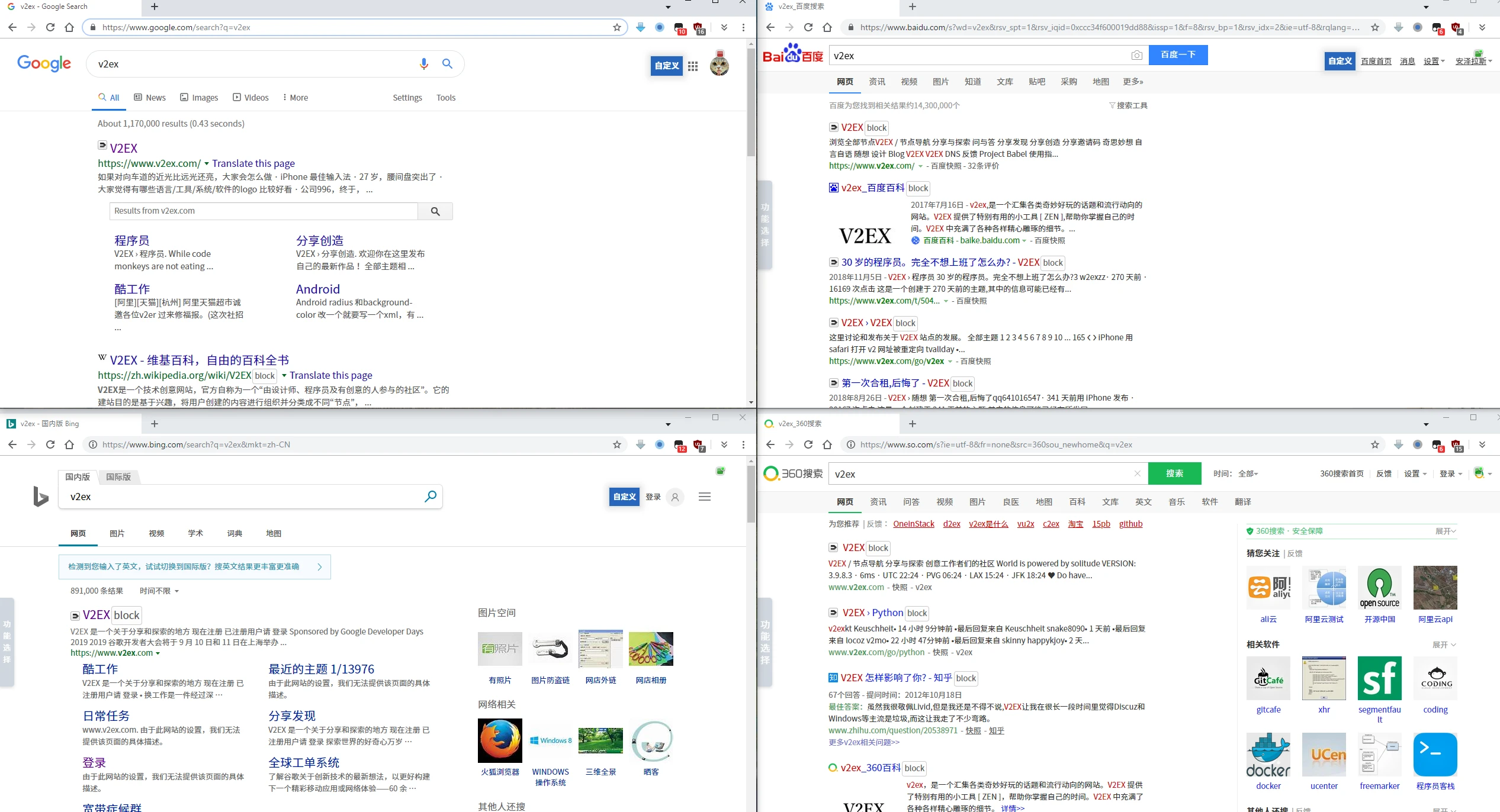This screenshot has height=812, width=1500.
Task: Open the Google apps grid icon
Action: click(x=693, y=66)
